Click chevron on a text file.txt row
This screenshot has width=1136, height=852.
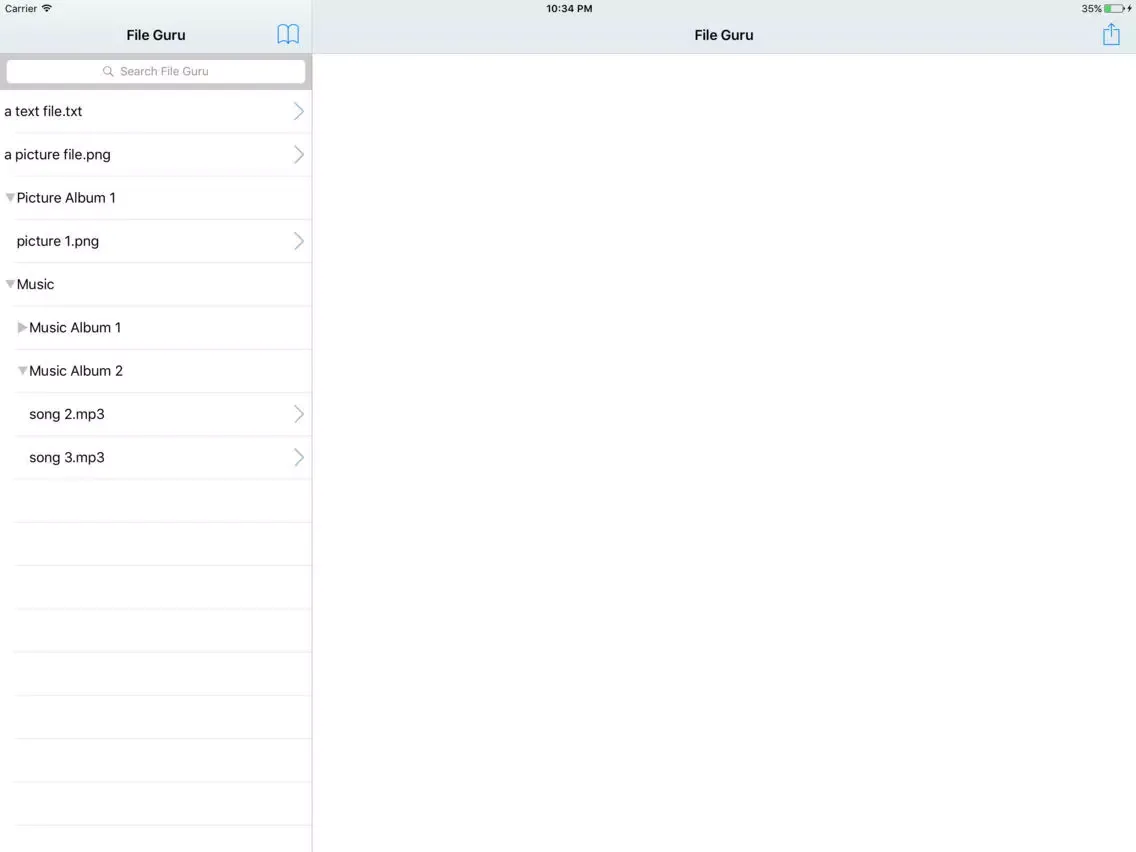point(298,112)
